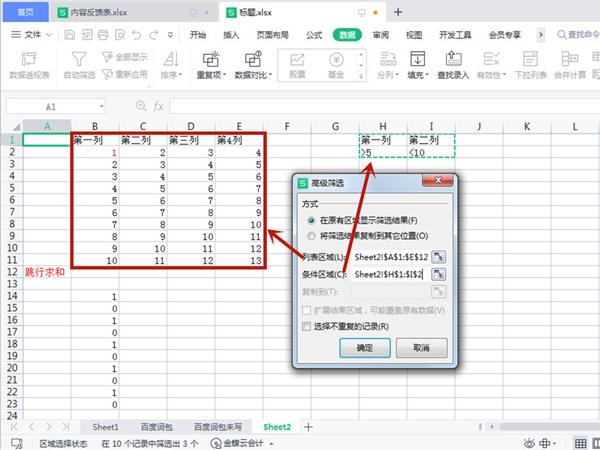Select 在原有区域显示筛选结果 radio option
The height and width of the screenshot is (450, 600).
coord(313,219)
